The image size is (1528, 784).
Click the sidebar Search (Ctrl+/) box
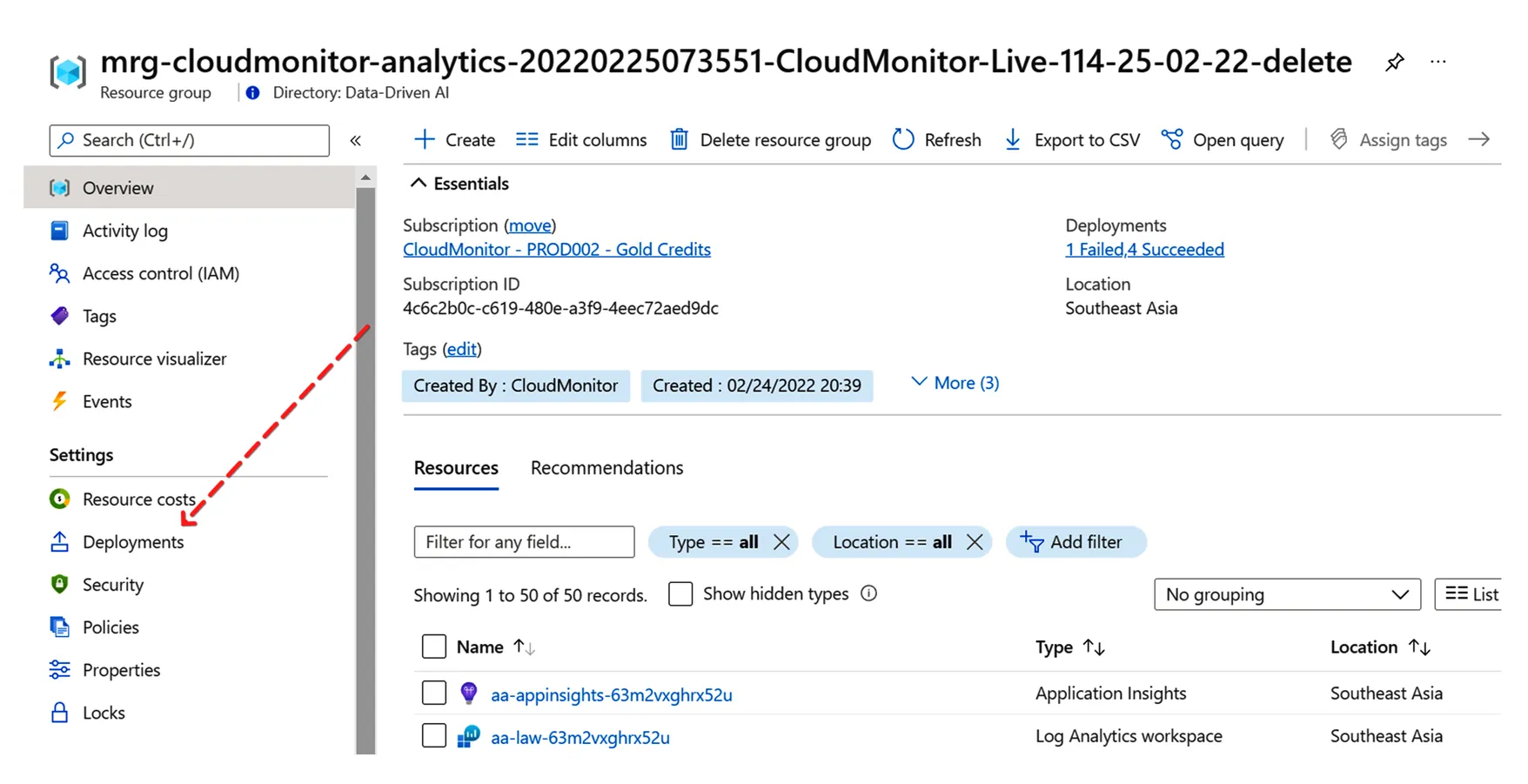190,141
